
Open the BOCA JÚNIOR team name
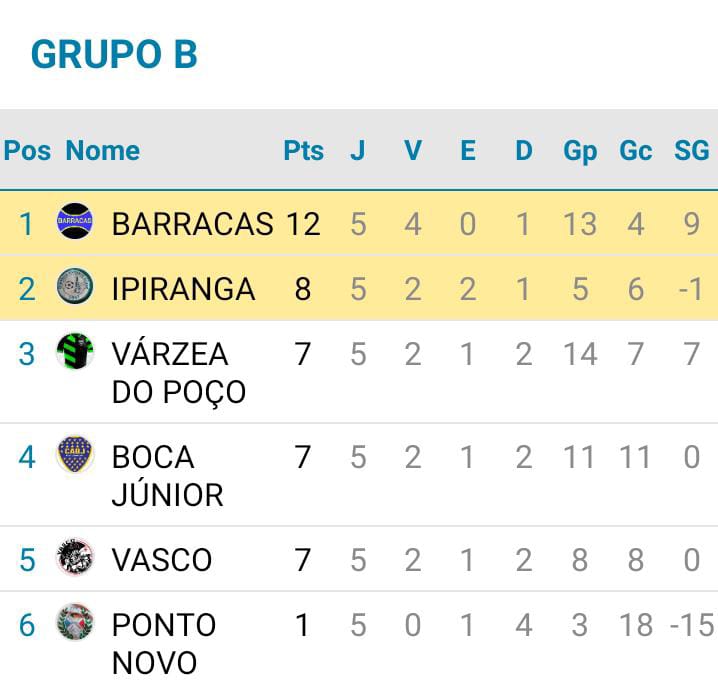(168, 476)
